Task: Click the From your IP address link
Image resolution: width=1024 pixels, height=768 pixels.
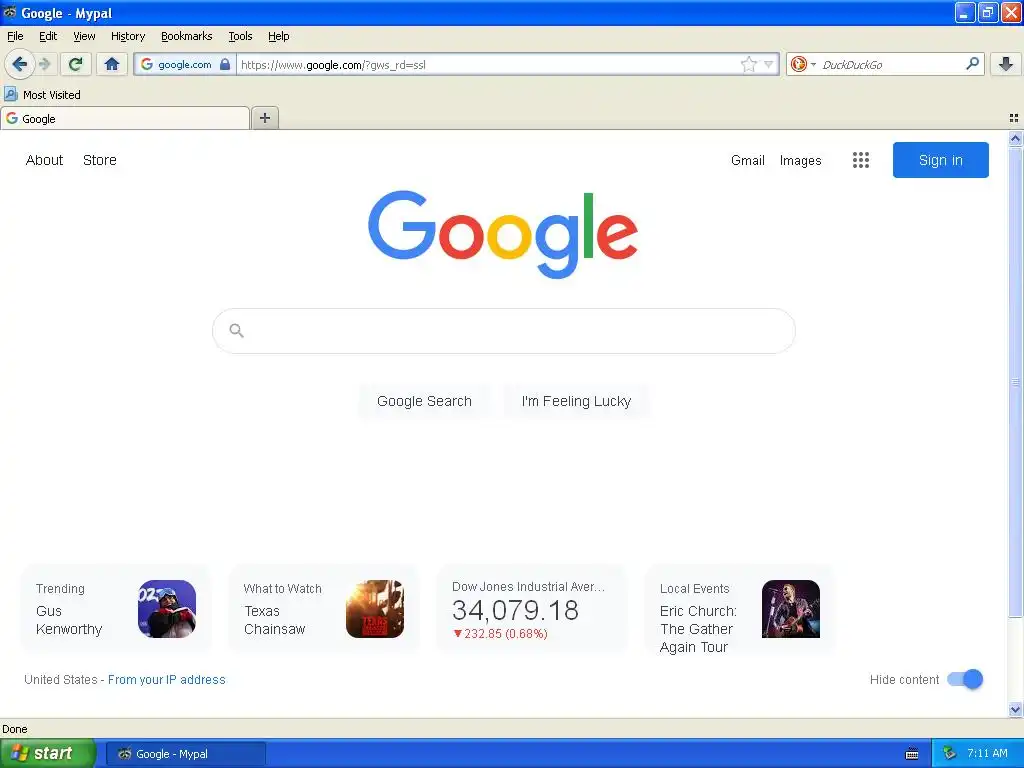Action: [167, 679]
